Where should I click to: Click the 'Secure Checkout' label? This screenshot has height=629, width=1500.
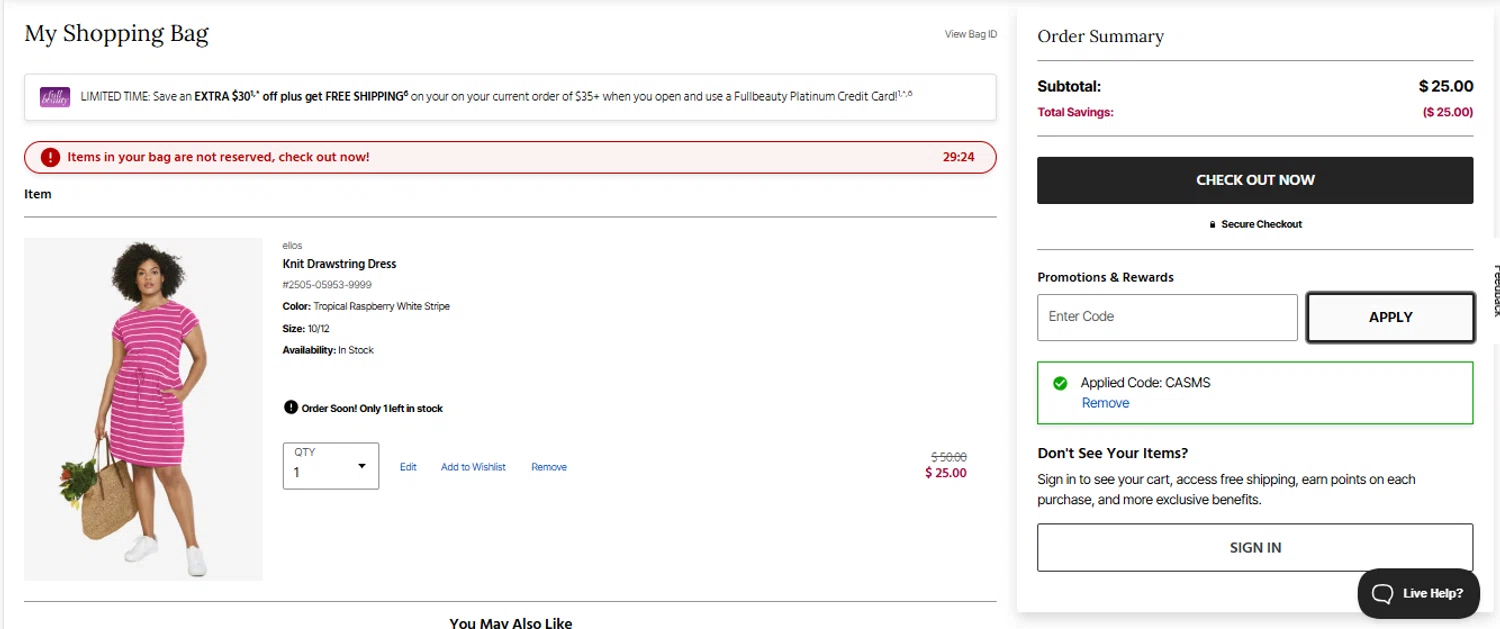tap(1261, 225)
